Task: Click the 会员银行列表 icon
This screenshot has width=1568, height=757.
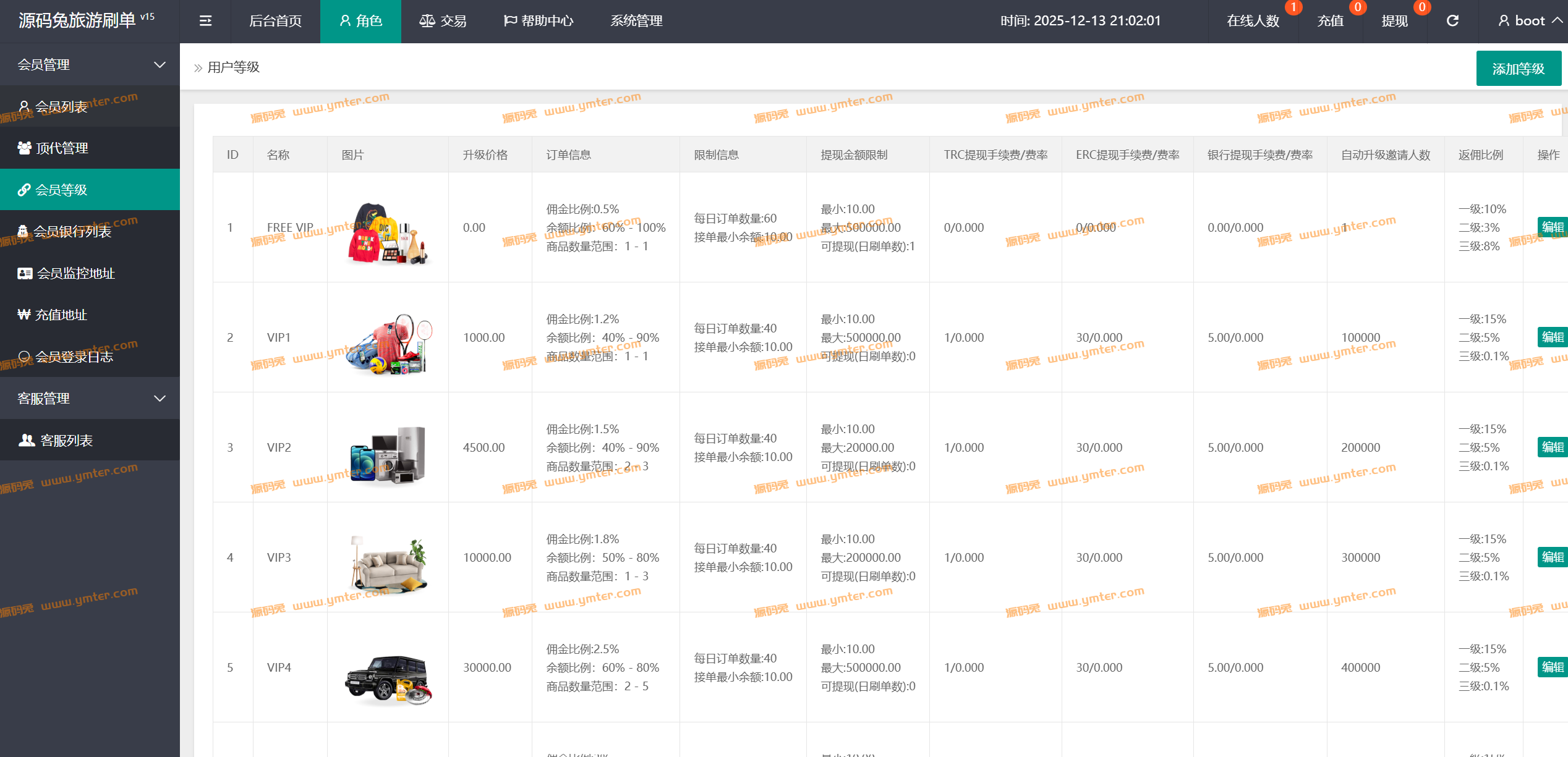Action: tap(23, 231)
